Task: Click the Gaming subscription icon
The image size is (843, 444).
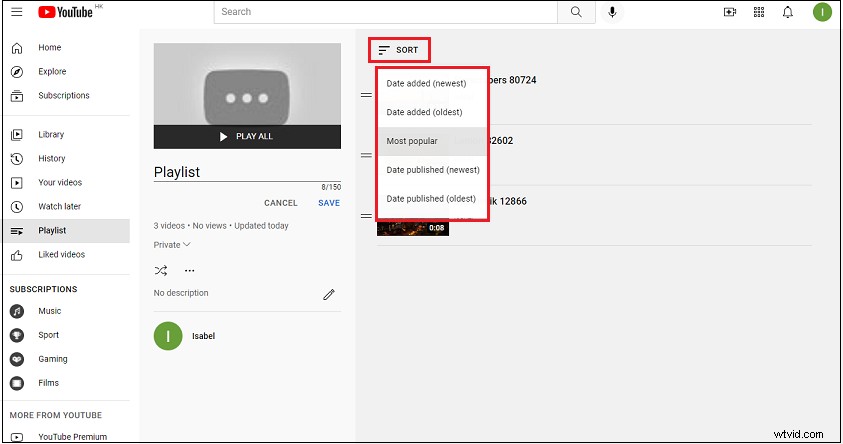Action: pyautogui.click(x=17, y=359)
